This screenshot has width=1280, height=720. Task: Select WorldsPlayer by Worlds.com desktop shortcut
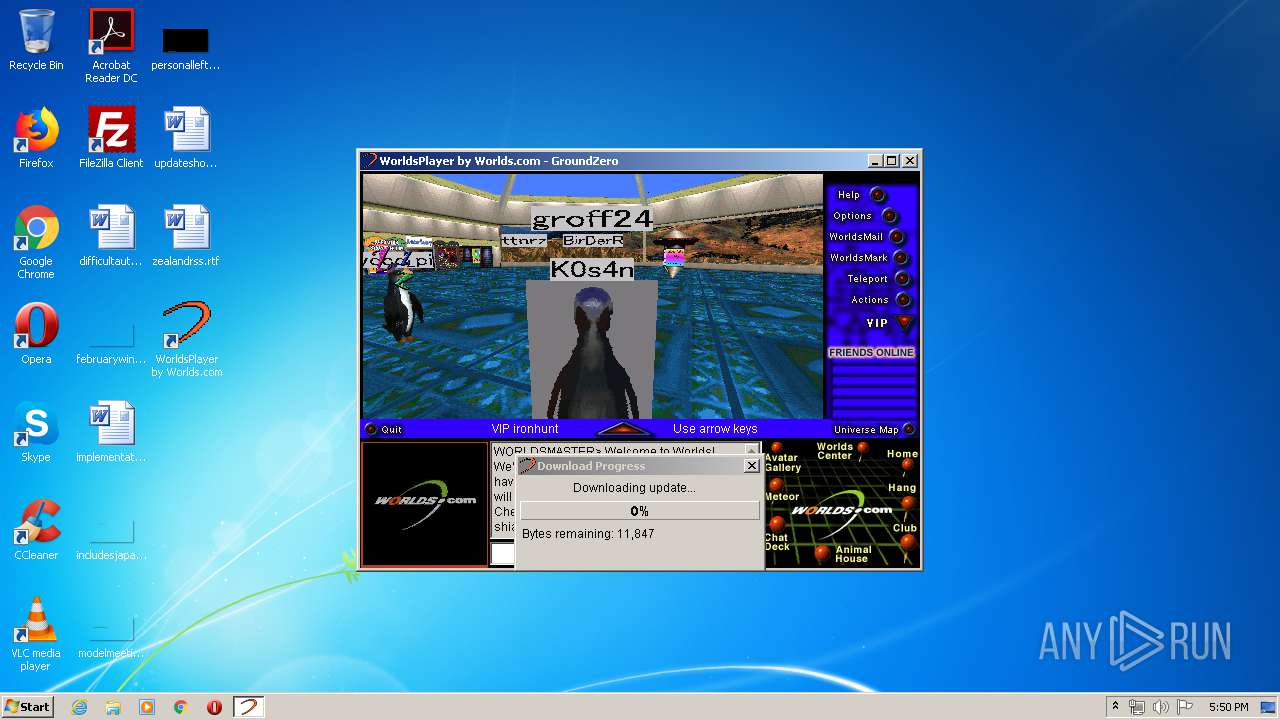coord(187,340)
